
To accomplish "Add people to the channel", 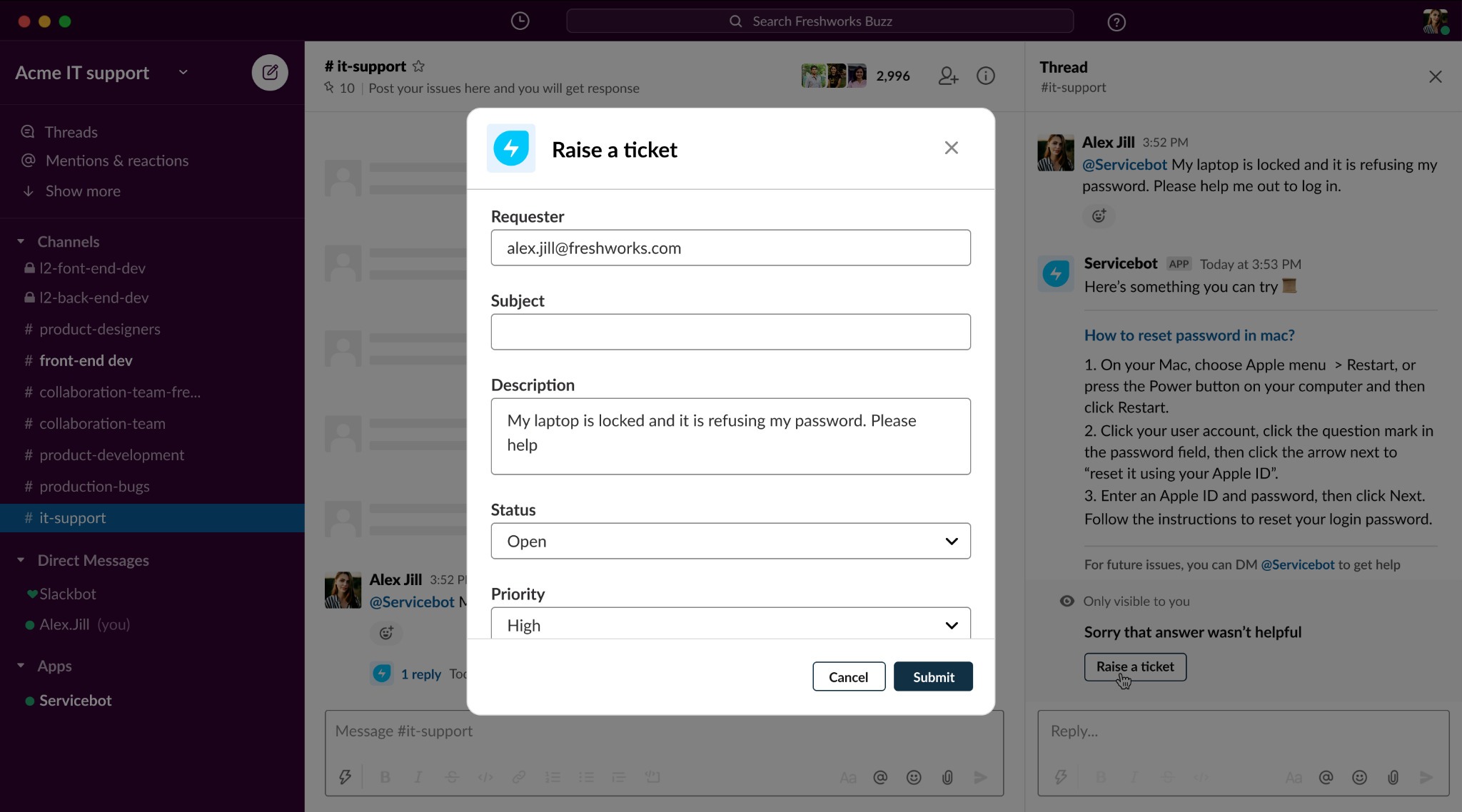I will (948, 76).
